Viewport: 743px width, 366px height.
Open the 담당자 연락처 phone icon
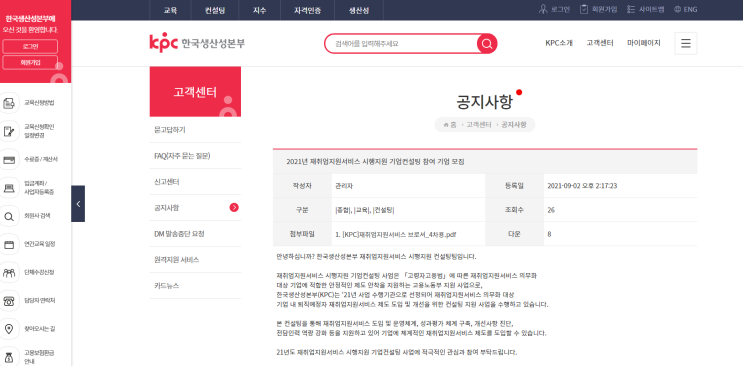[x=9, y=301]
